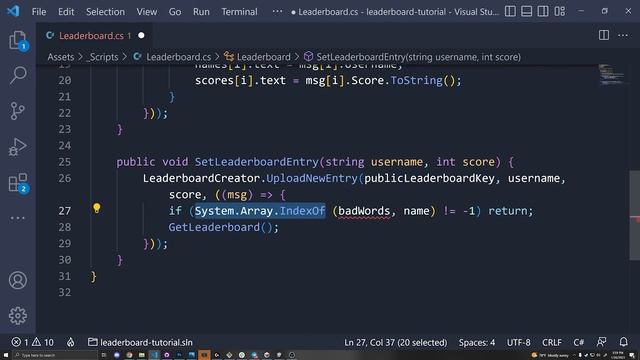Viewport: 640px width, 360px height.
Task: Open the editor More Actions ellipsis
Action: point(623,36)
